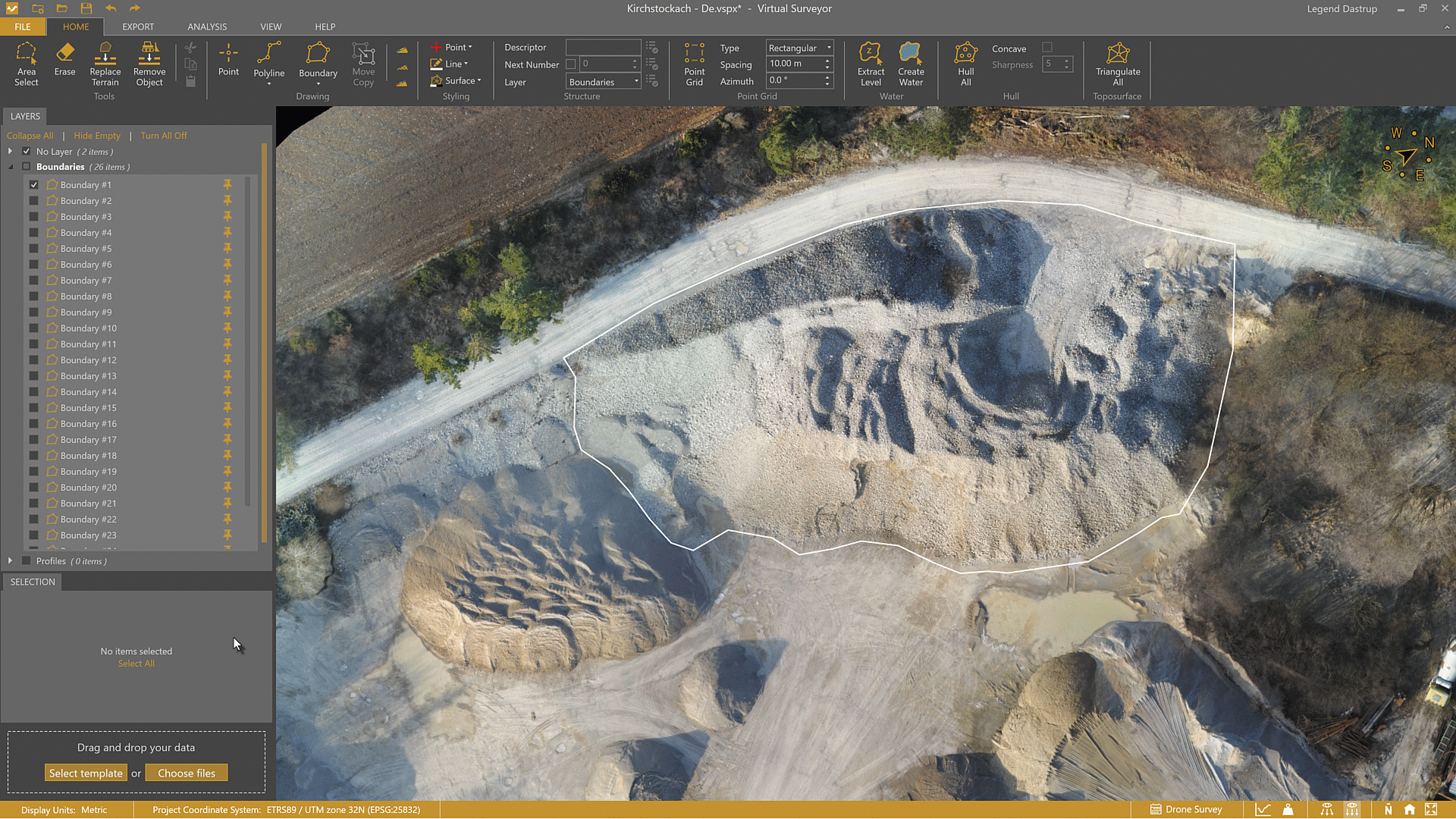Activate the Boundary drawing tool
The height and width of the screenshot is (819, 1456).
click(318, 64)
